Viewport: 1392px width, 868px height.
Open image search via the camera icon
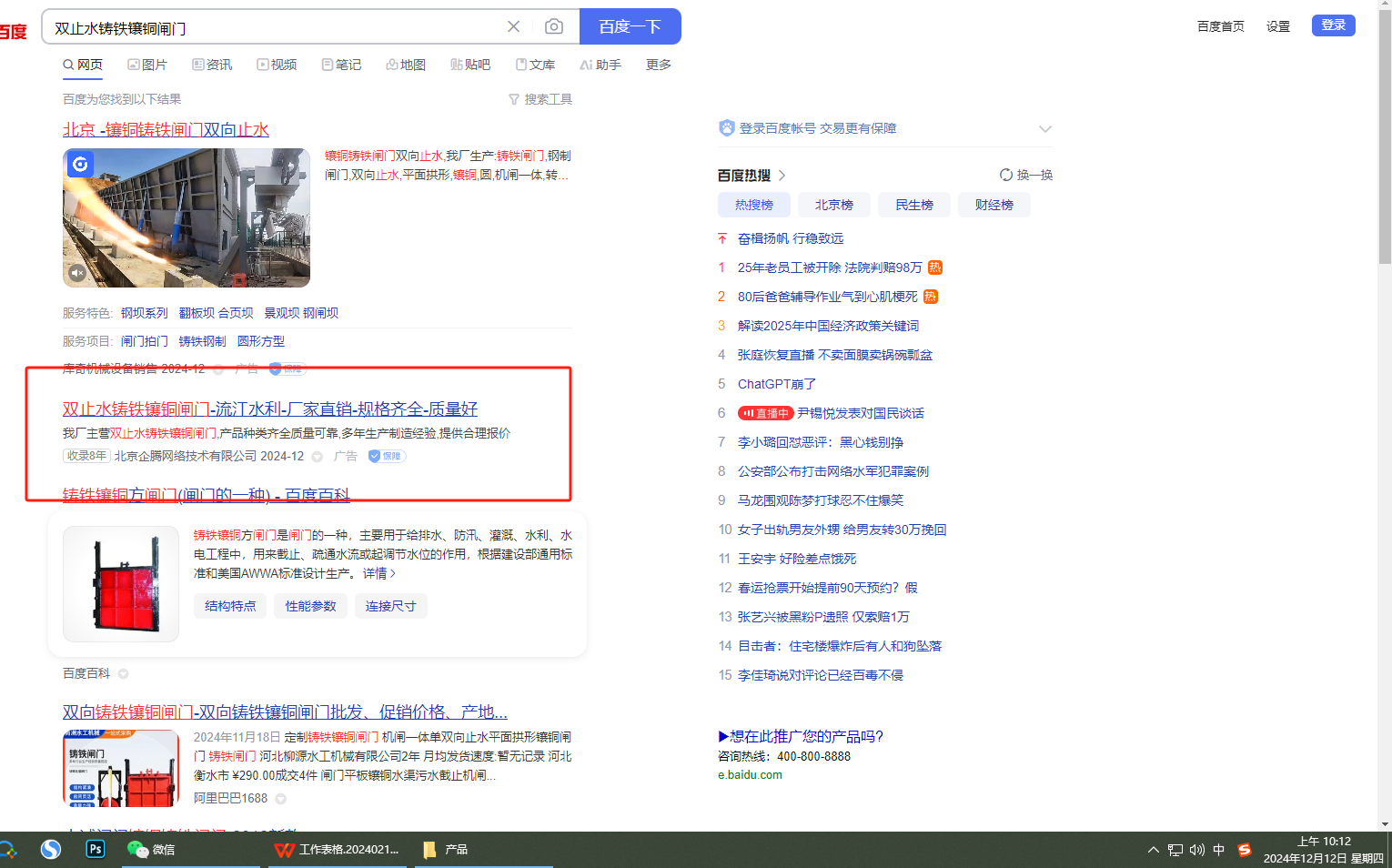pos(553,26)
